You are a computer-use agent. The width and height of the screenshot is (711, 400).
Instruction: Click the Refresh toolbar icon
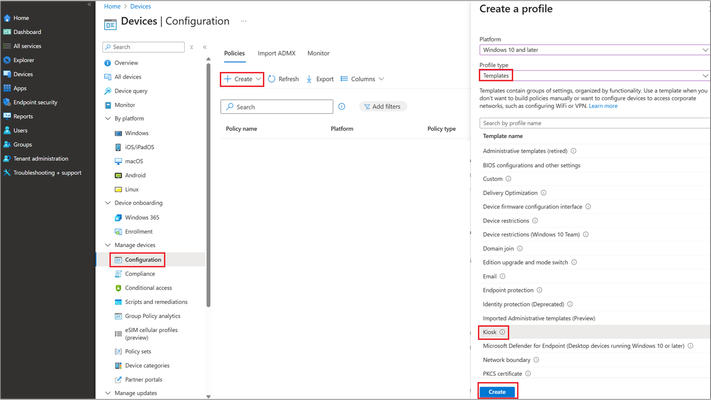[x=272, y=79]
